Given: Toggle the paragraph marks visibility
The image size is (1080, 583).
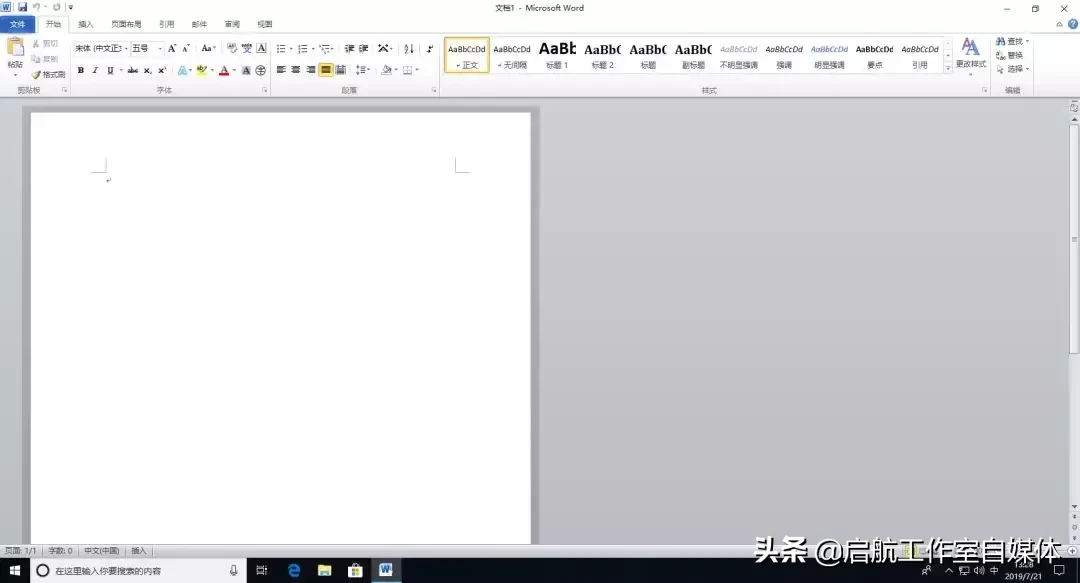Looking at the screenshot, I should click(430, 49).
